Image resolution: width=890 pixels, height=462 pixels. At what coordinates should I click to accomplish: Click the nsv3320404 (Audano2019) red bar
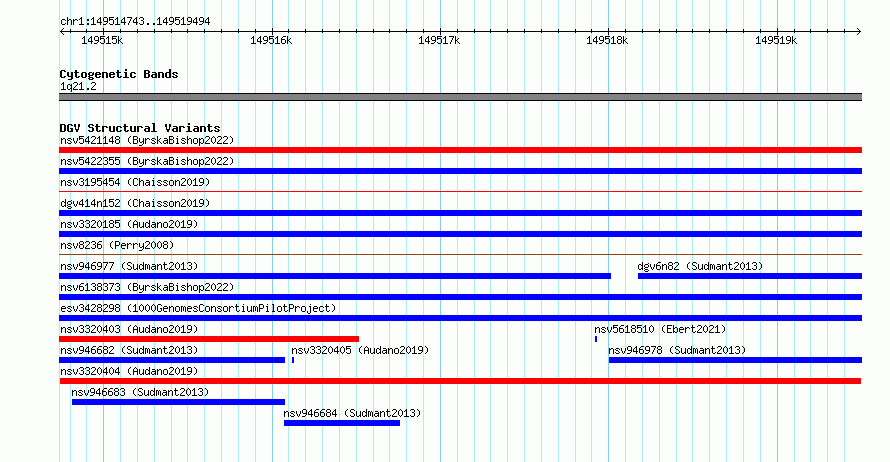460,381
